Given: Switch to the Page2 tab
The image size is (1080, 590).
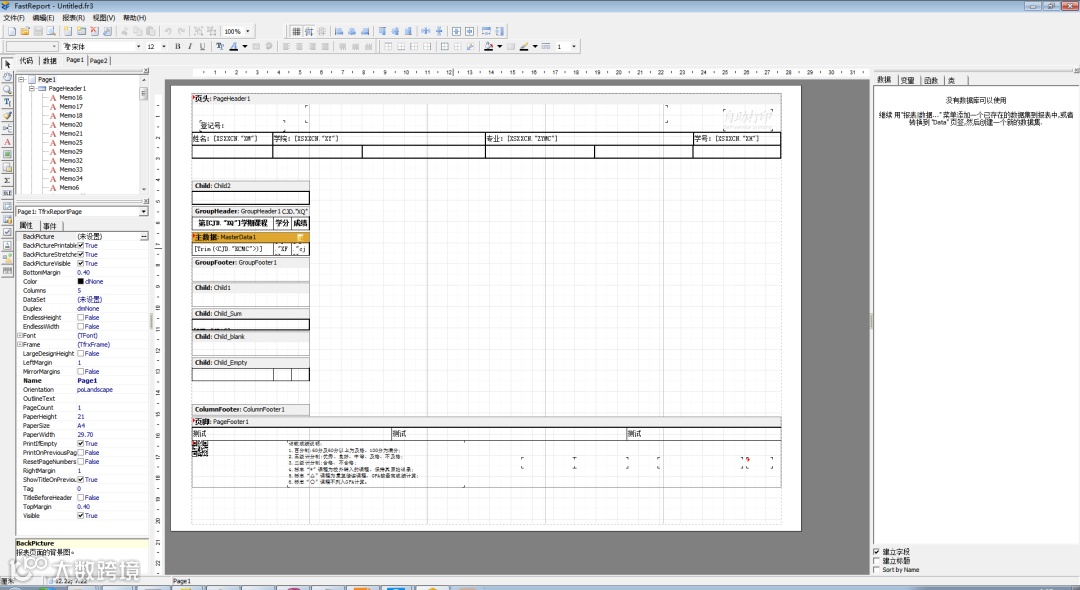Looking at the screenshot, I should coord(99,61).
